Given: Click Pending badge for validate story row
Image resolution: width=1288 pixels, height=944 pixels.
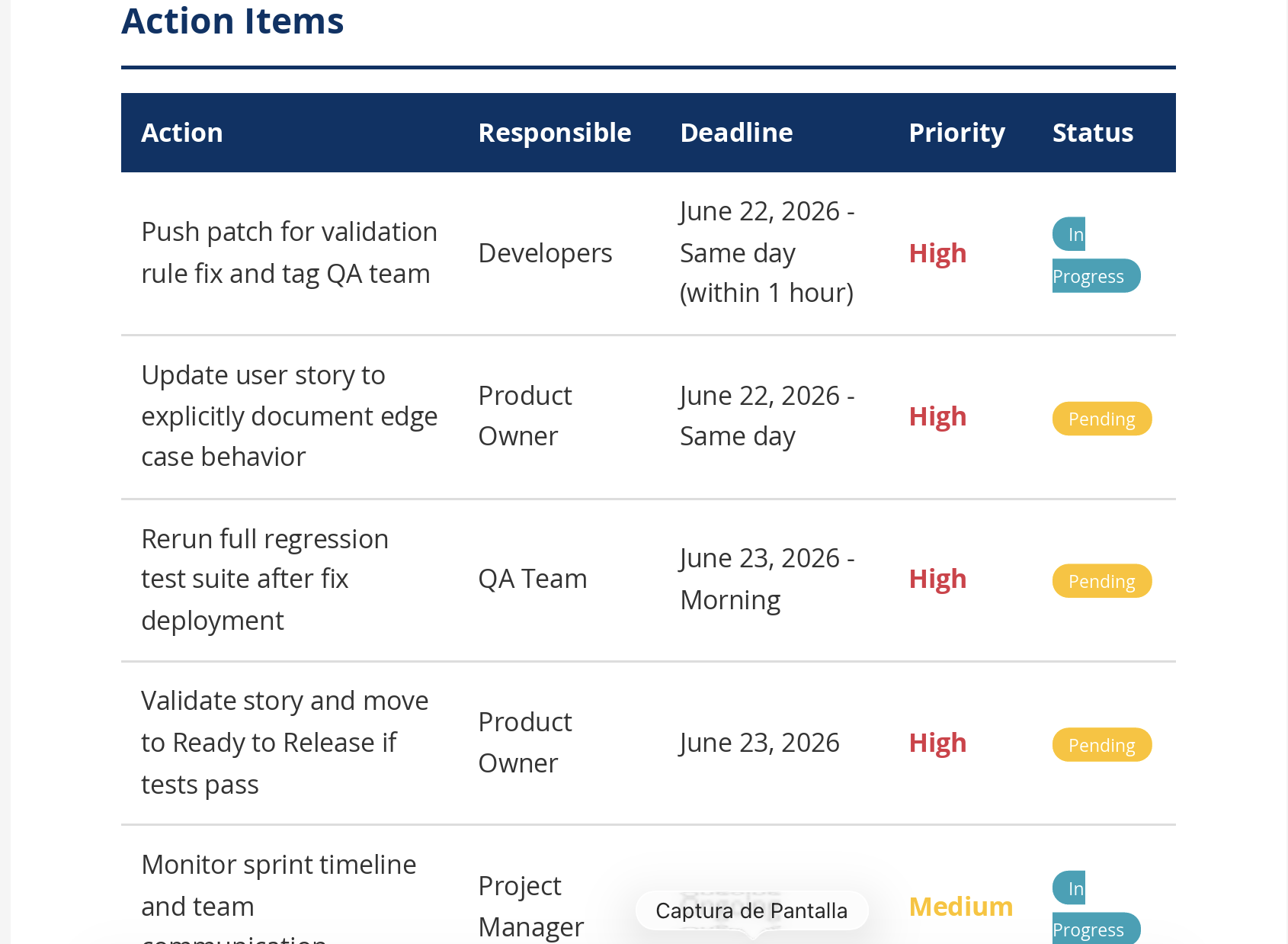Looking at the screenshot, I should pos(1102,745).
